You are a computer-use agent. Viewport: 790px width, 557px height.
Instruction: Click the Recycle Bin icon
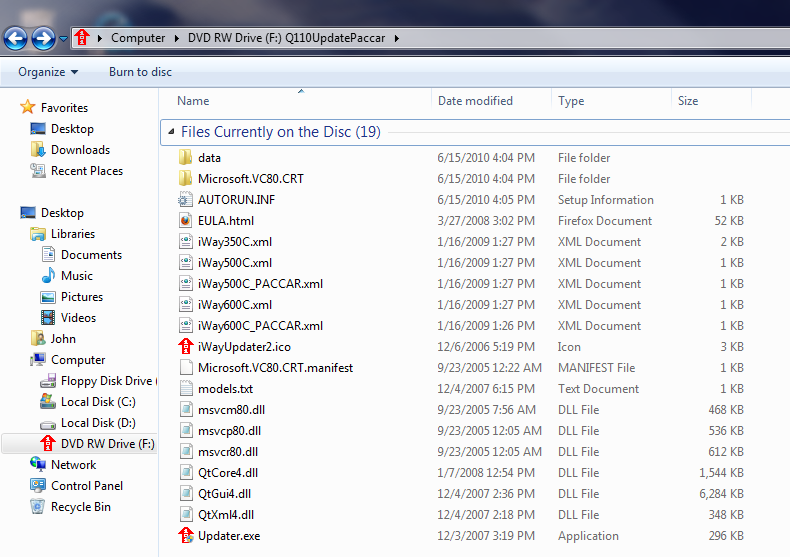click(38, 506)
